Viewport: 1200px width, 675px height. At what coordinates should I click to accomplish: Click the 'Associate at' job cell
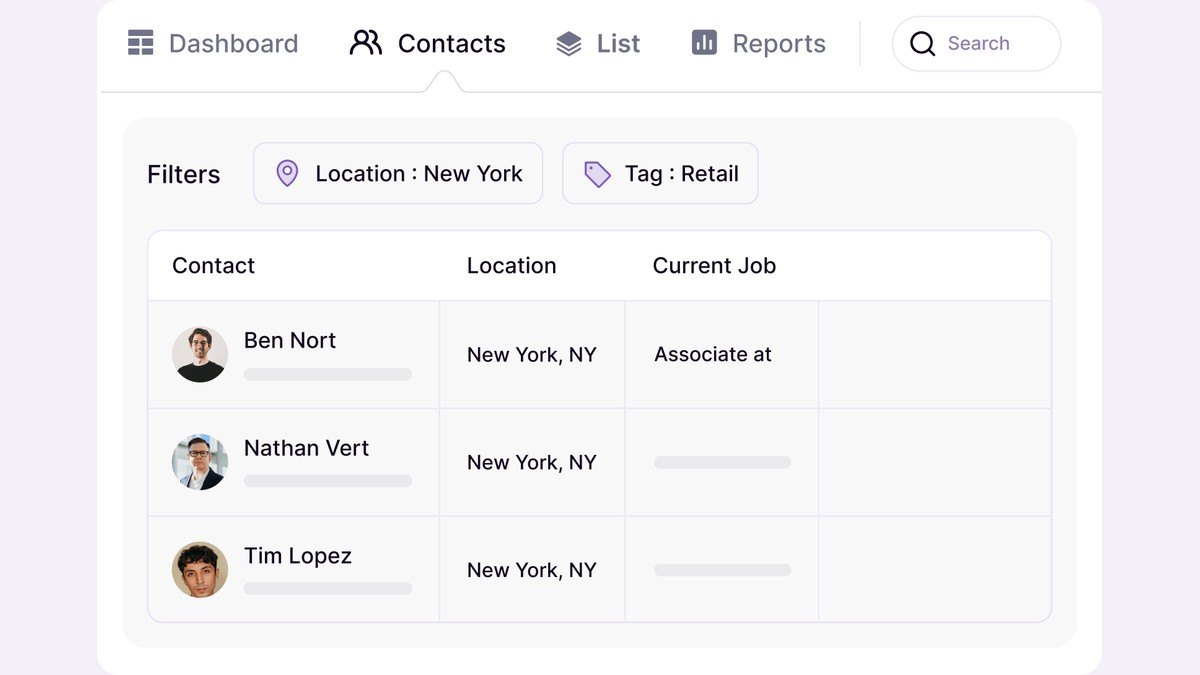click(713, 354)
